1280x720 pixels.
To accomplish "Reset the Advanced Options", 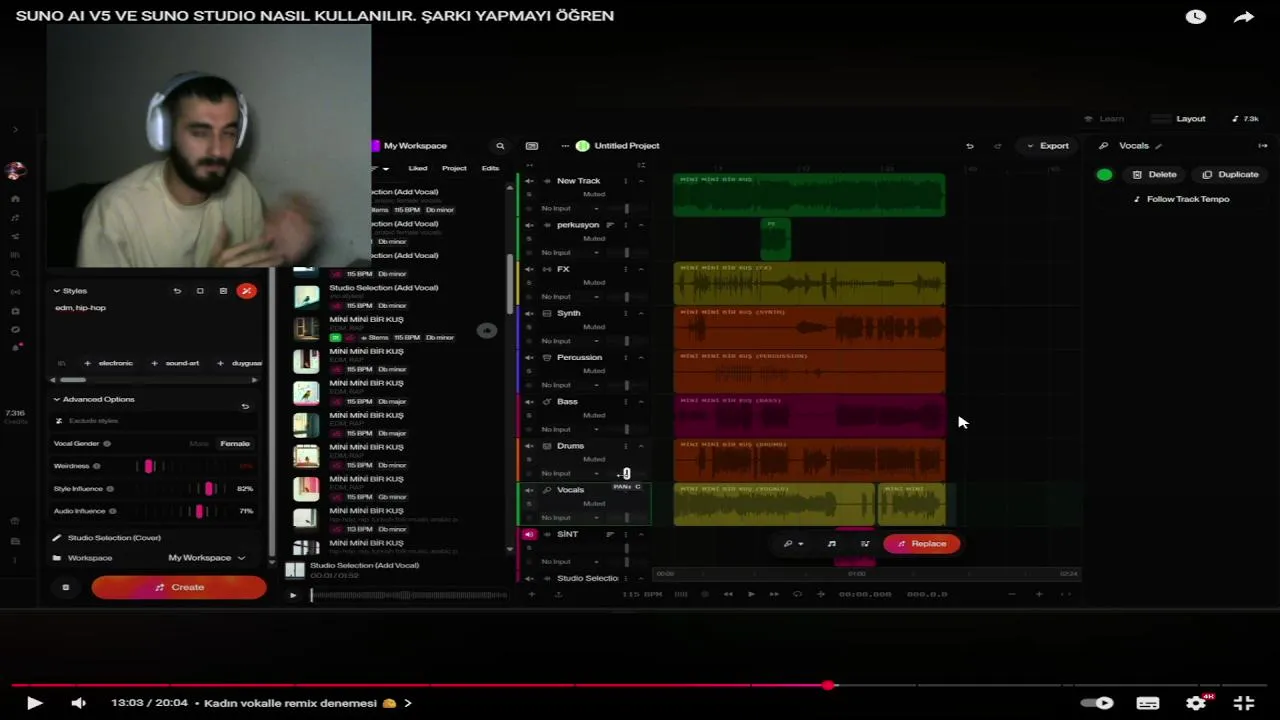I will (245, 406).
